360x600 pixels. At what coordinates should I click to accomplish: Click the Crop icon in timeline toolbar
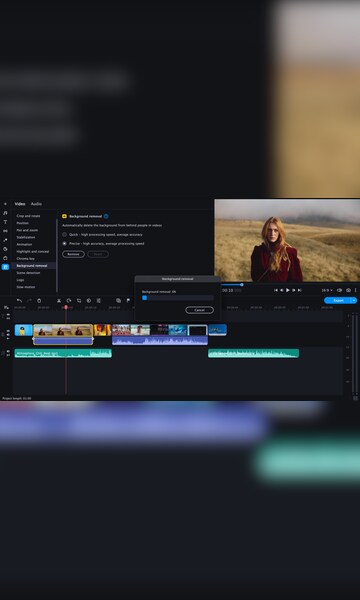[79, 301]
